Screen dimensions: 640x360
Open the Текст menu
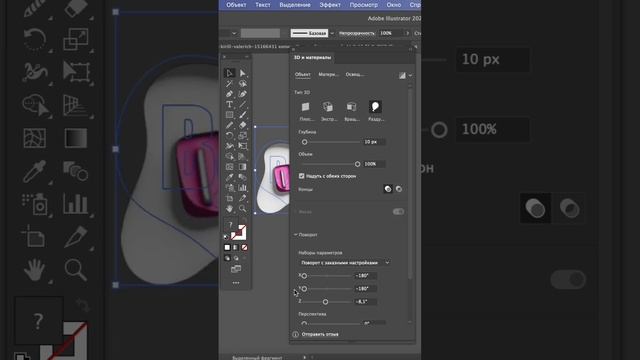[x=263, y=5]
